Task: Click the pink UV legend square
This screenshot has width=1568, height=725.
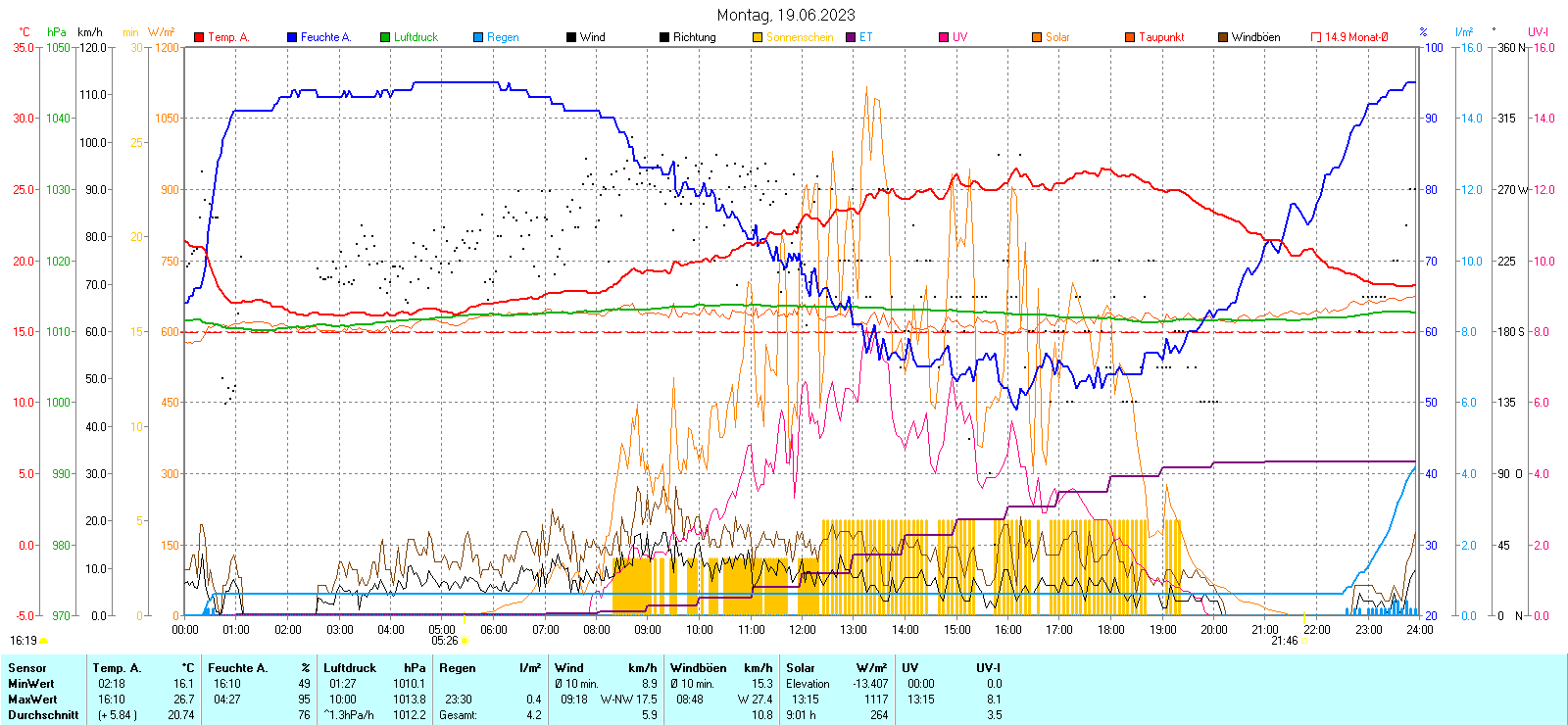Action: coord(944,37)
